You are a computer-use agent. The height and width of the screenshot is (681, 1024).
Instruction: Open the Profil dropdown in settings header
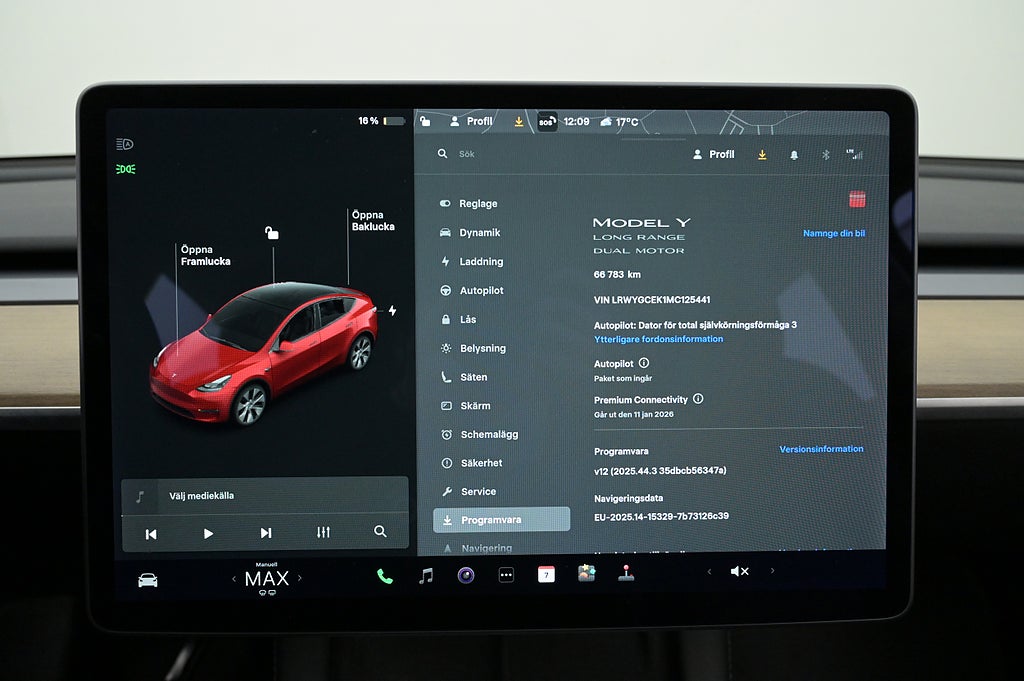click(714, 155)
